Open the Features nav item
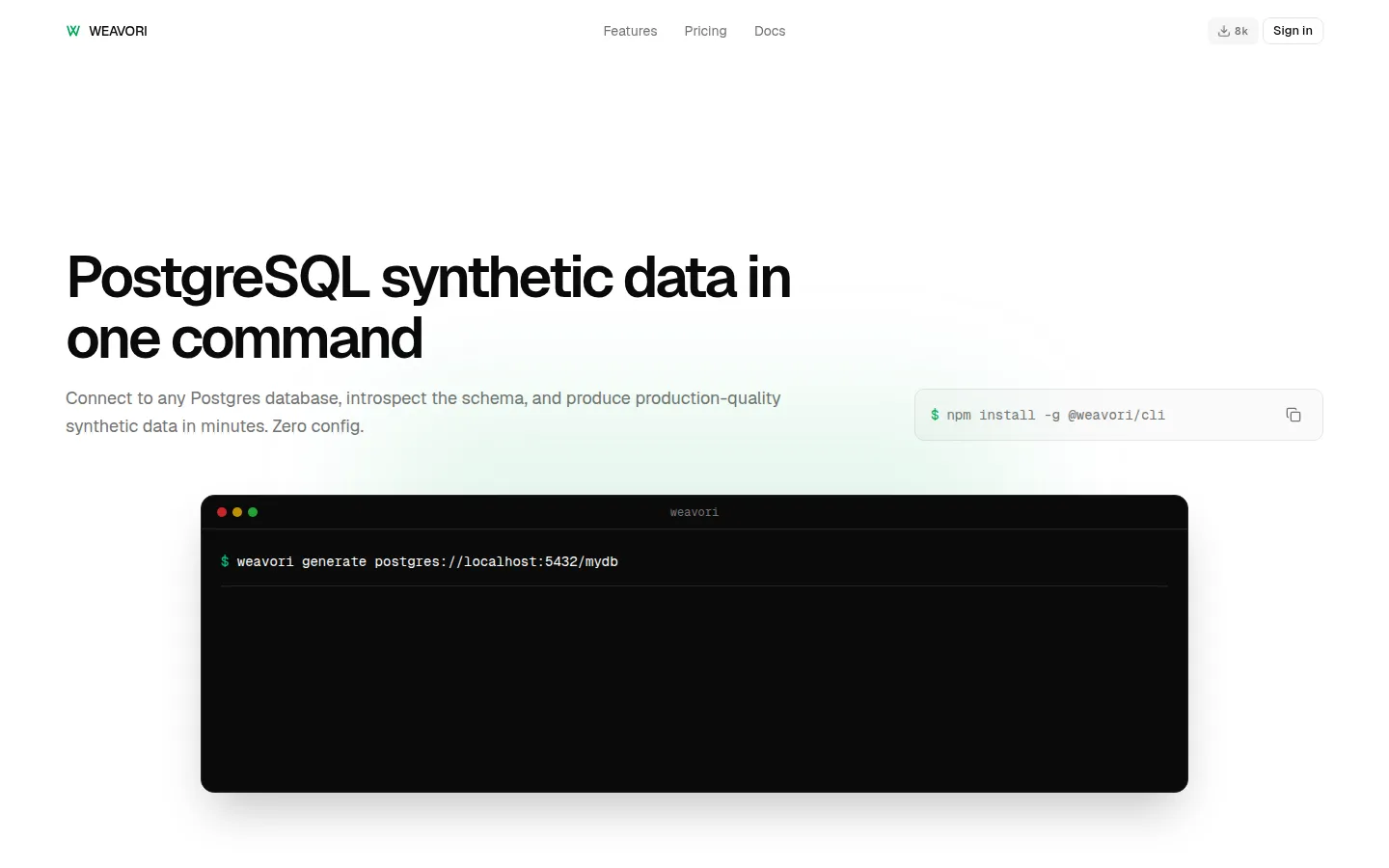The width and height of the screenshot is (1389, 868). (x=630, y=31)
